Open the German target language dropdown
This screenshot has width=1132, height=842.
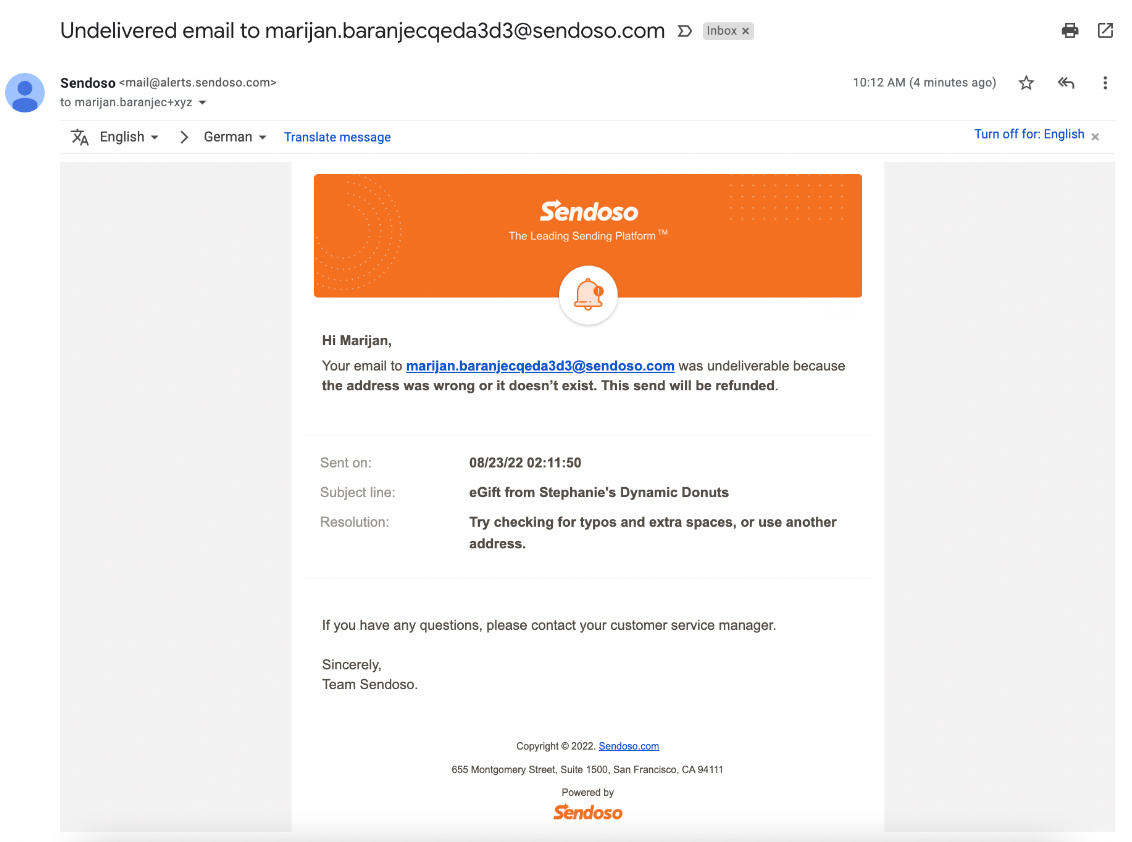point(235,136)
